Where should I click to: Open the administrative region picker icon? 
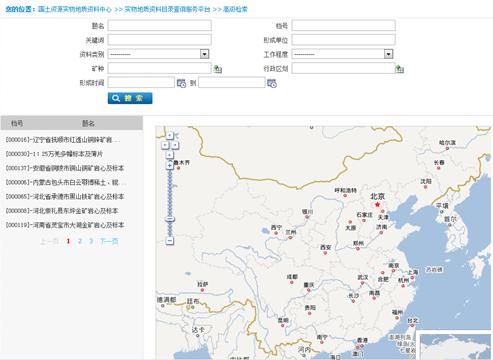pos(399,69)
